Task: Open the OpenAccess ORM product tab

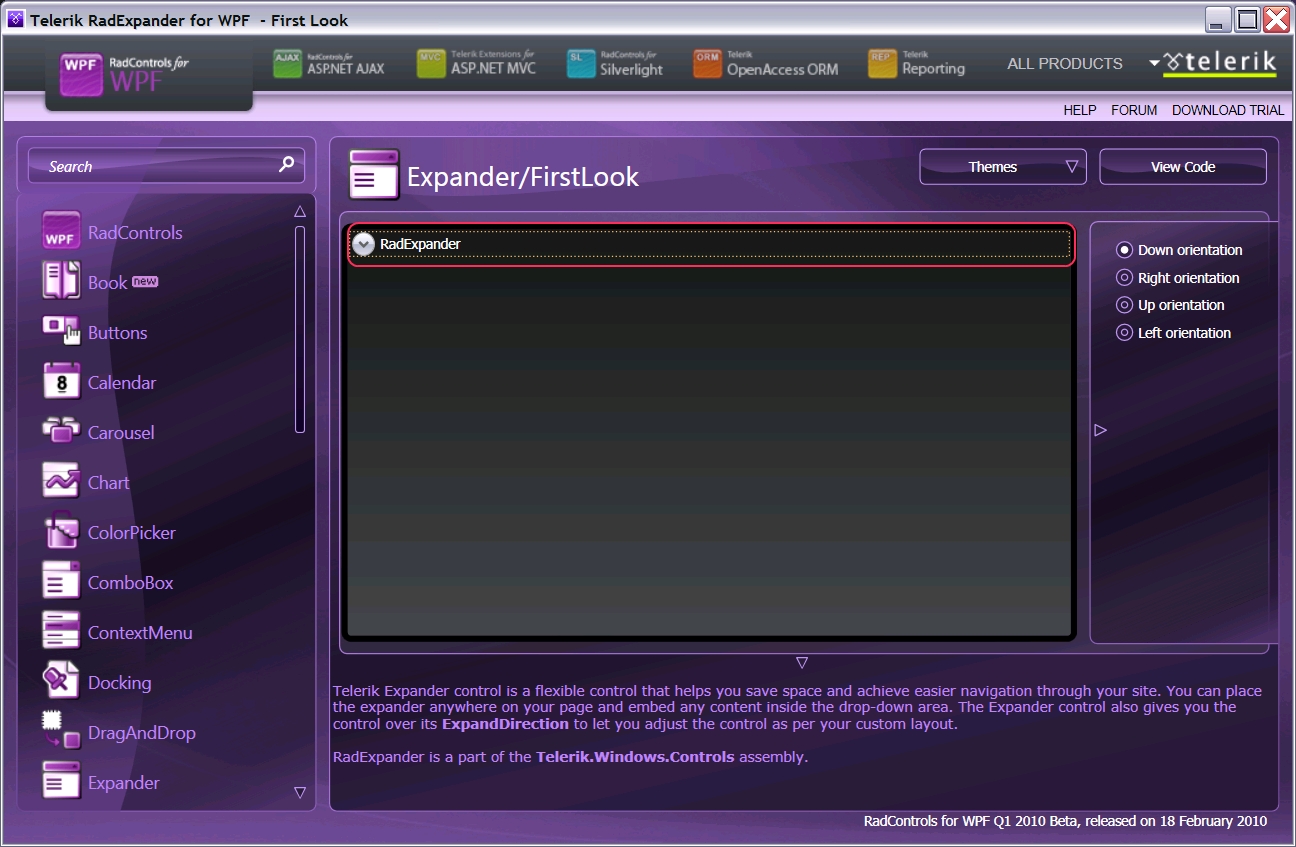Action: point(766,63)
